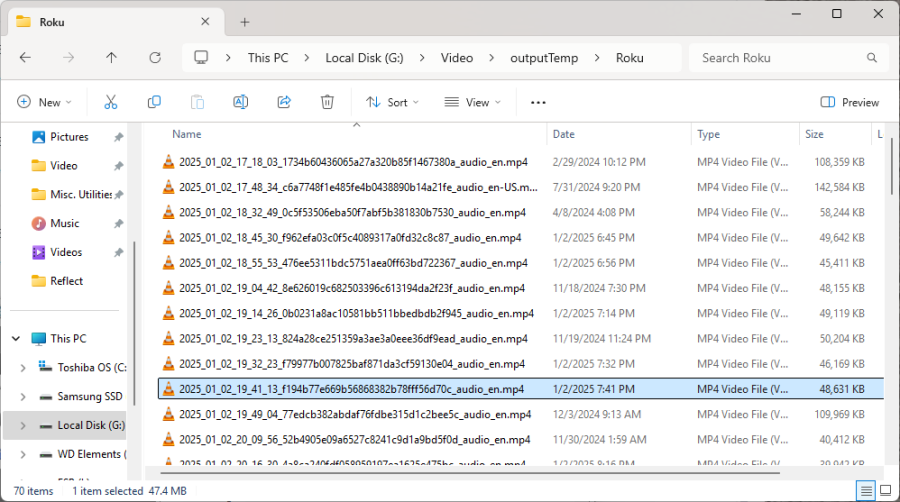The image size is (900, 502).
Task: Open the View dropdown menu
Action: coord(472,102)
